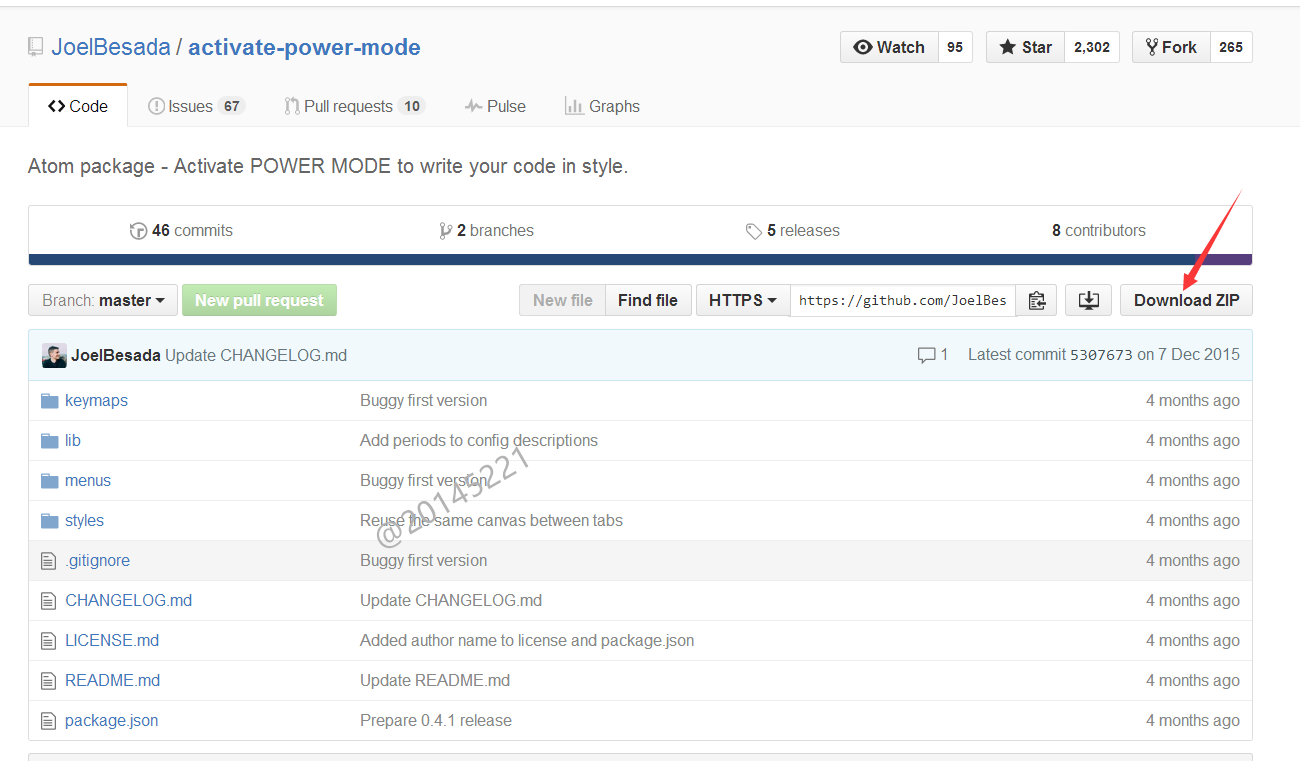1300x761 pixels.
Task: Click the styles folder icon
Action: click(x=49, y=520)
